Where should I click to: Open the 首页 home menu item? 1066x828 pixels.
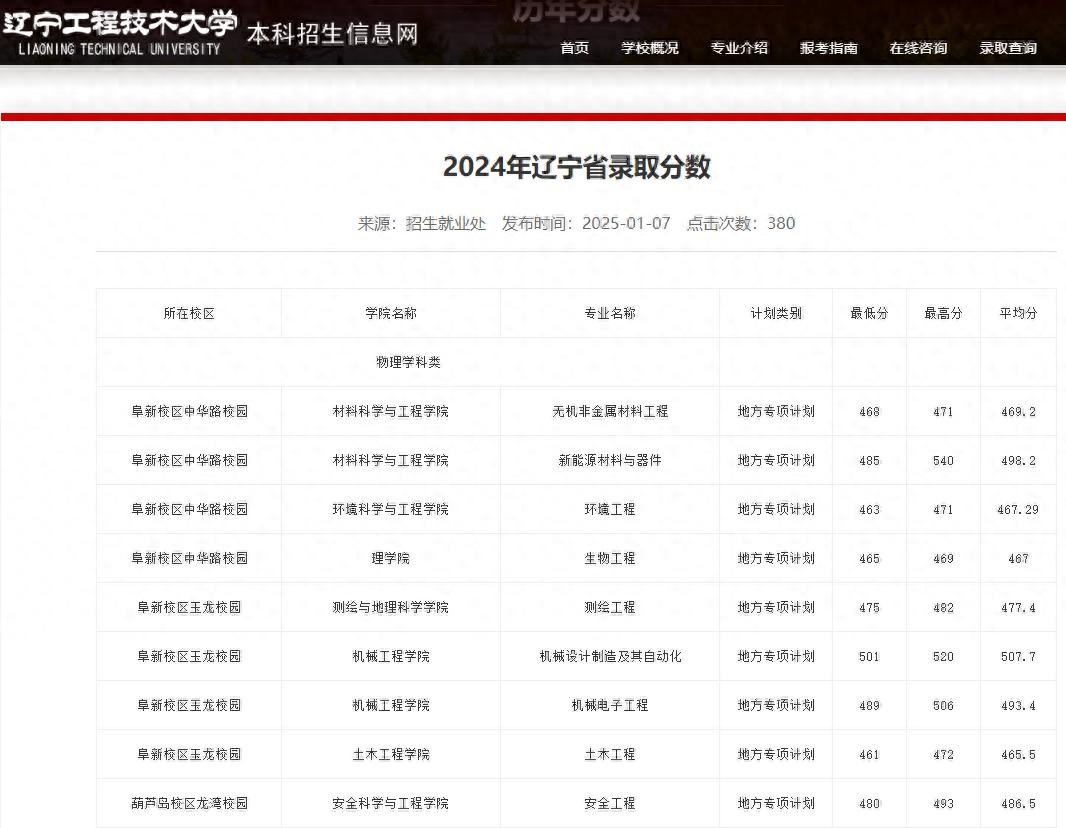point(574,48)
